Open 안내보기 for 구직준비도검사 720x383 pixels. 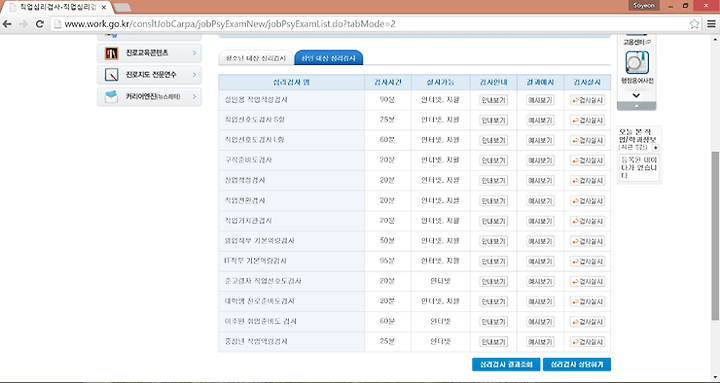tap(494, 161)
